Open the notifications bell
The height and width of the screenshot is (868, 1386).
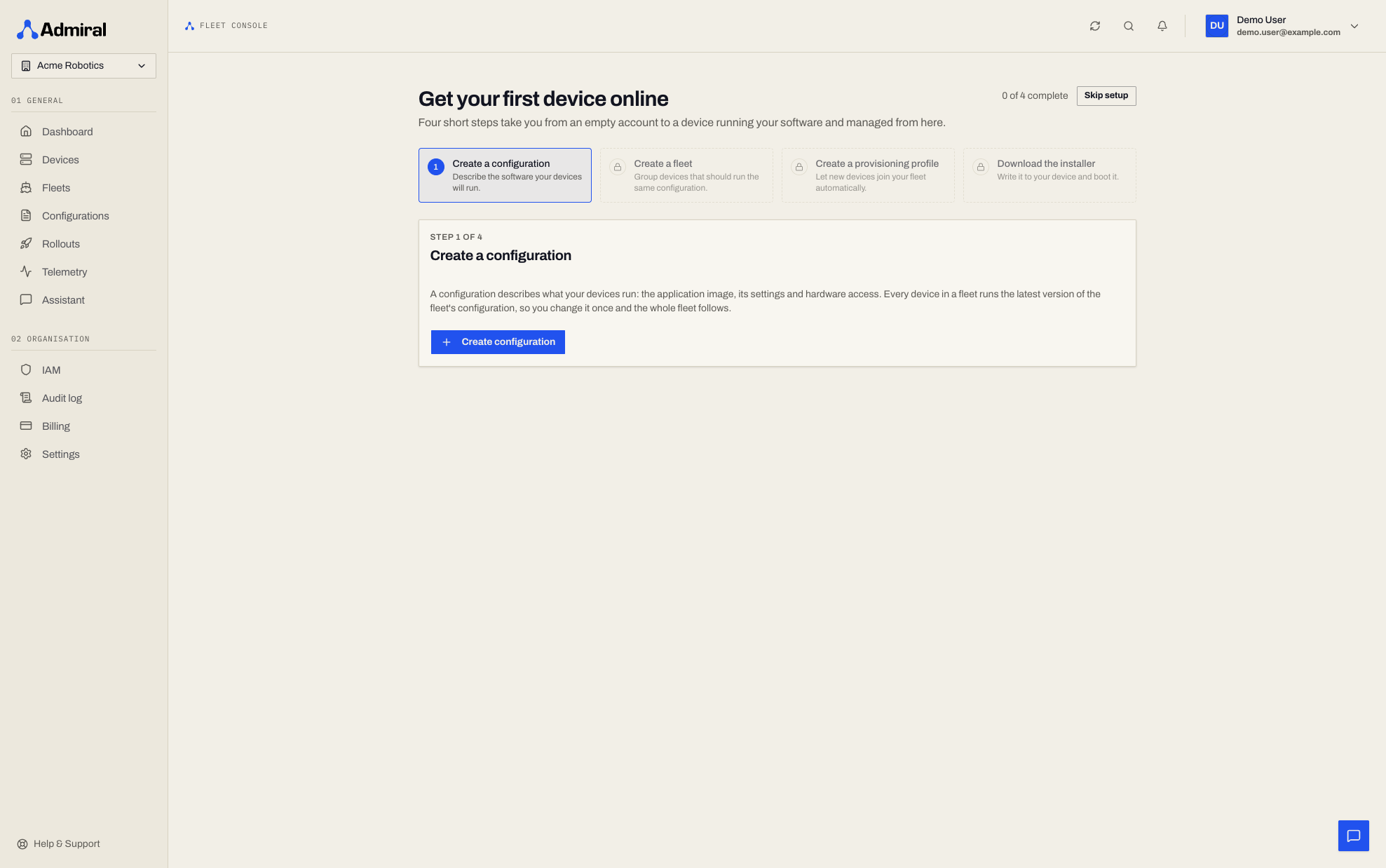click(1162, 26)
